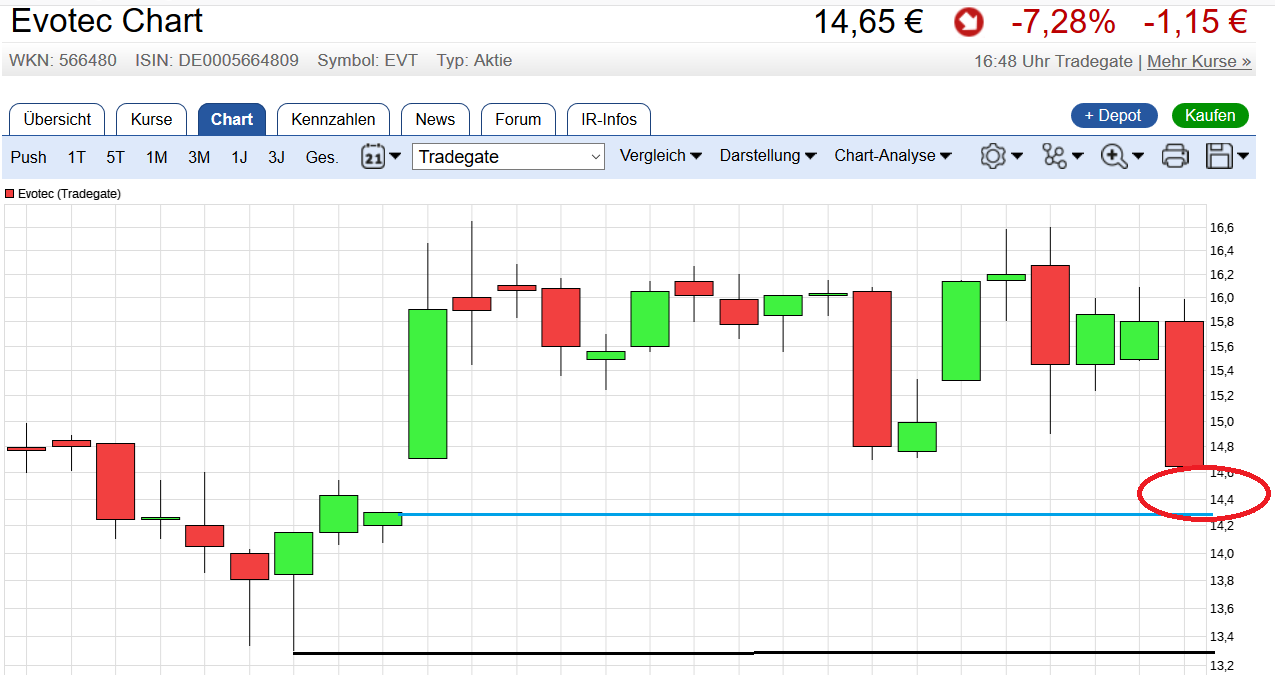1275x675 pixels.
Task: Click the WKN: 566480 text
Action: point(62,60)
